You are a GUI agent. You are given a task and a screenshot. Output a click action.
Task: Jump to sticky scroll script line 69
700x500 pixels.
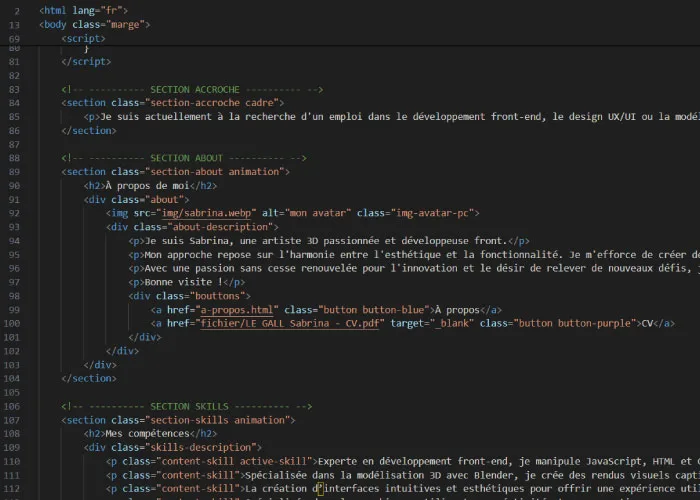pos(83,38)
